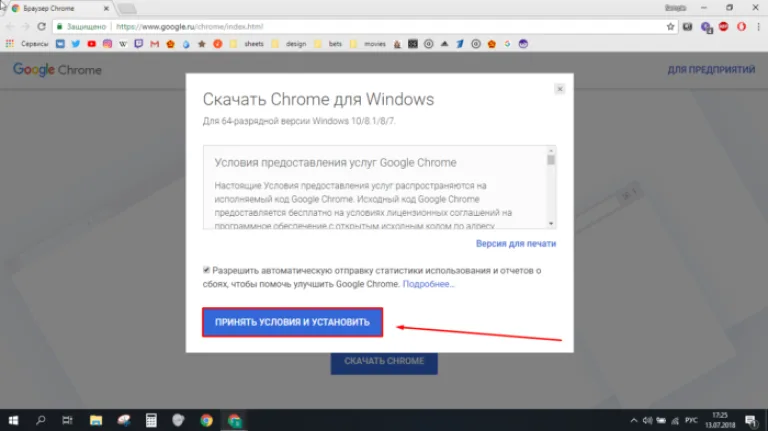Click the Принять условия и установить button
This screenshot has width=768, height=431.
pos(292,322)
